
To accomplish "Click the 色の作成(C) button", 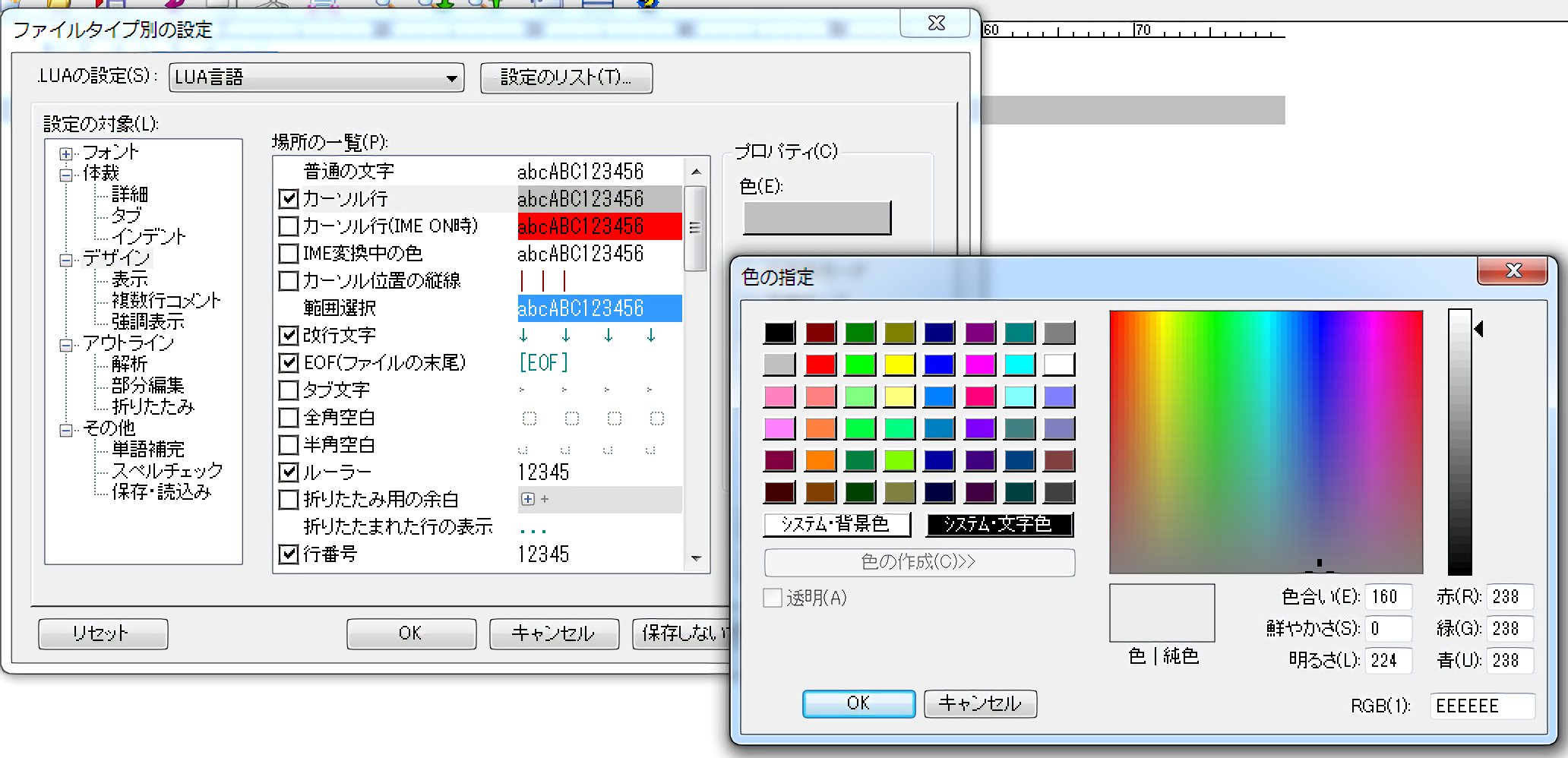I will (x=918, y=562).
